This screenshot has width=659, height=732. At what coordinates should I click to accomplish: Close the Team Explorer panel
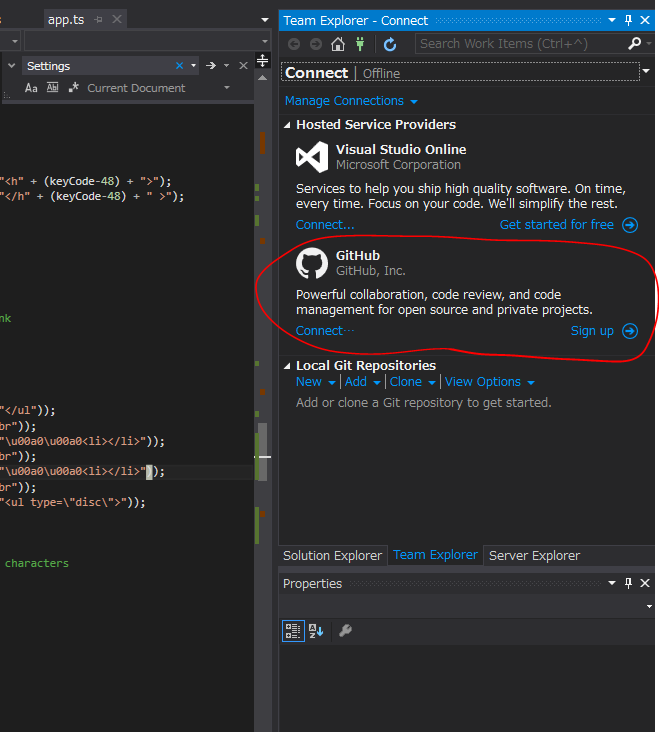click(645, 20)
